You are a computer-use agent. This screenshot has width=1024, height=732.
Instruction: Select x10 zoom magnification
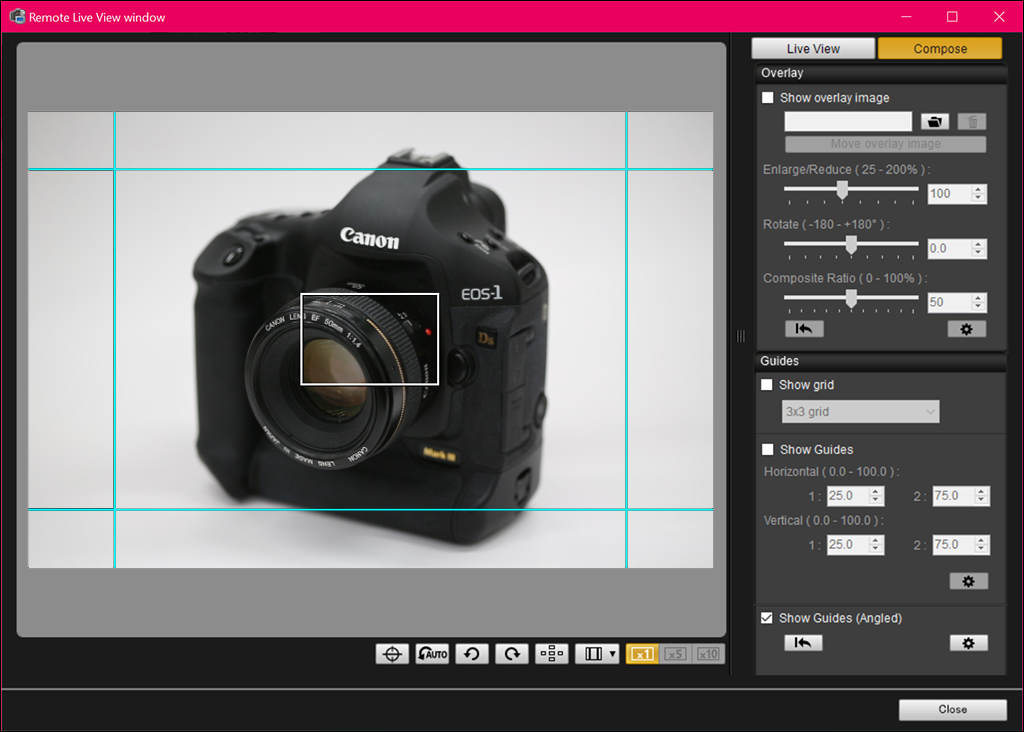coord(708,654)
